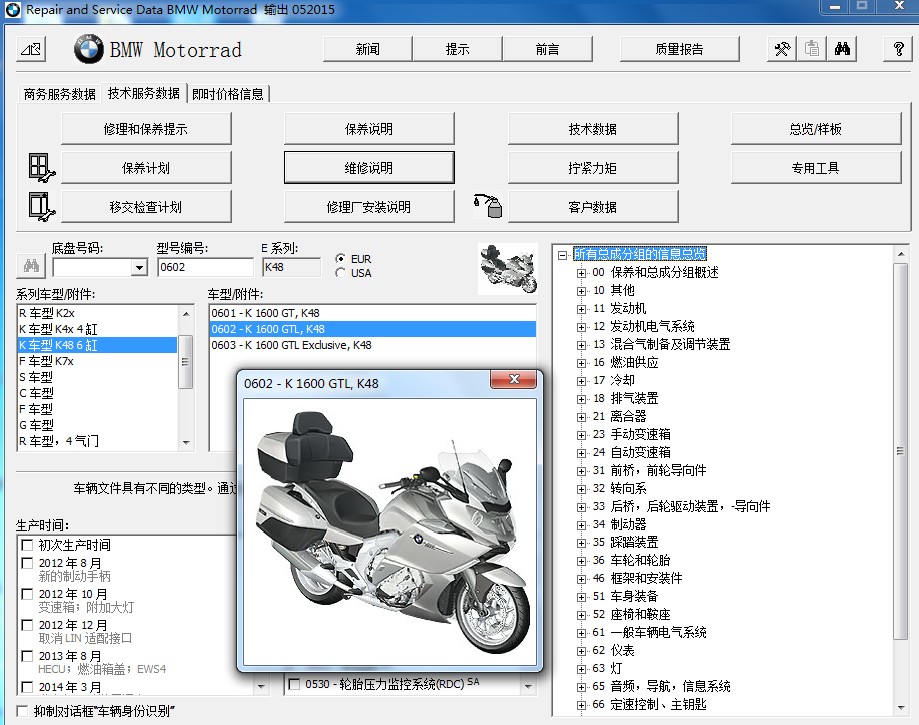Click the 保养说明 button
This screenshot has height=725, width=919.
(369, 129)
